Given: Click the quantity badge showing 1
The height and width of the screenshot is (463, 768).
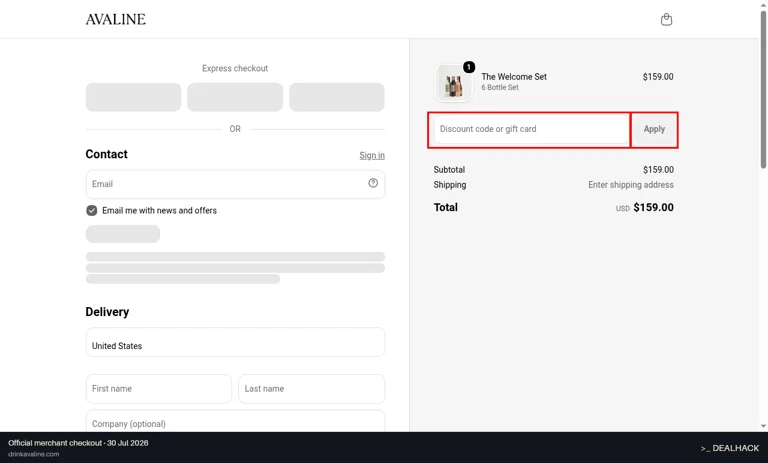Looking at the screenshot, I should pyautogui.click(x=469, y=67).
